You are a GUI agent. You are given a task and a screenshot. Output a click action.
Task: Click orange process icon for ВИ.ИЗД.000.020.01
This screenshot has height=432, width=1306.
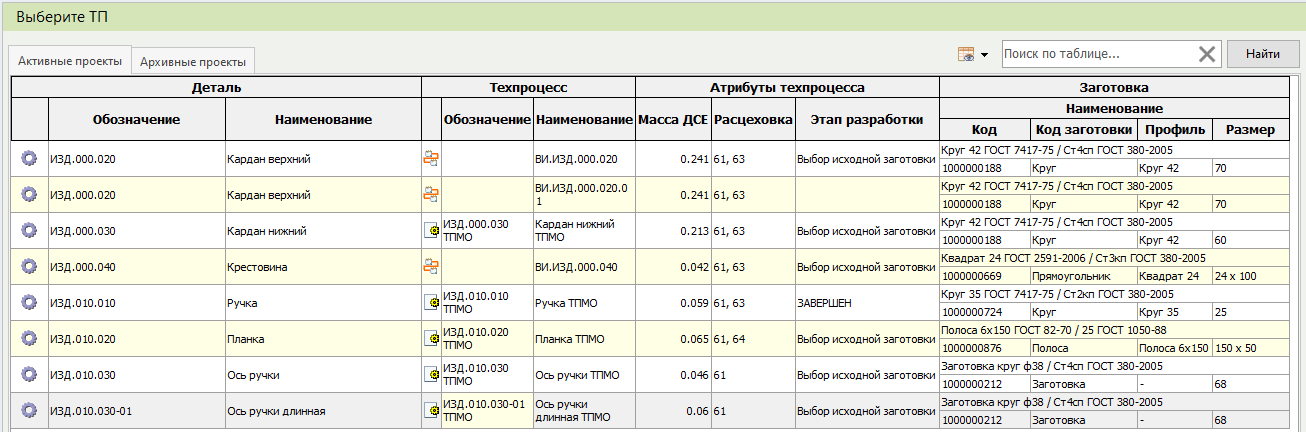tap(431, 194)
